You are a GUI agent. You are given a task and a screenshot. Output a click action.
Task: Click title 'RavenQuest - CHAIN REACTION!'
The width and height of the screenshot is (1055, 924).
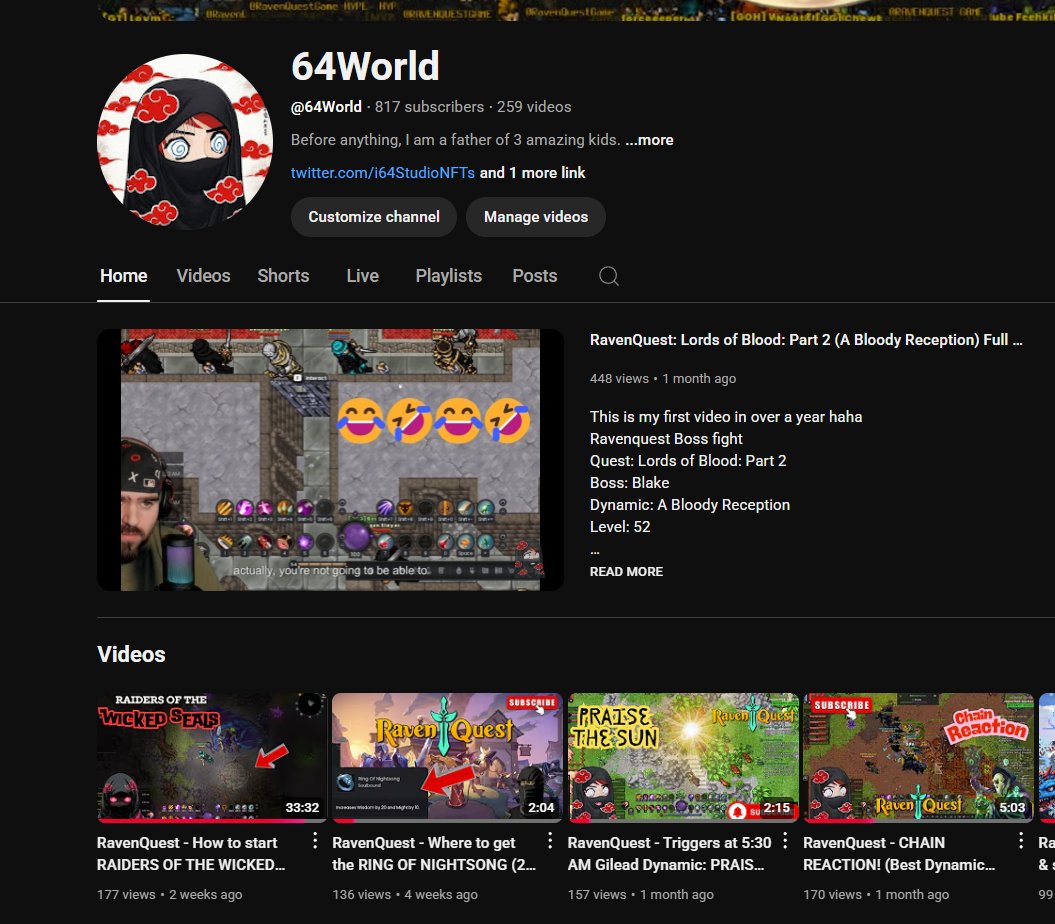899,853
